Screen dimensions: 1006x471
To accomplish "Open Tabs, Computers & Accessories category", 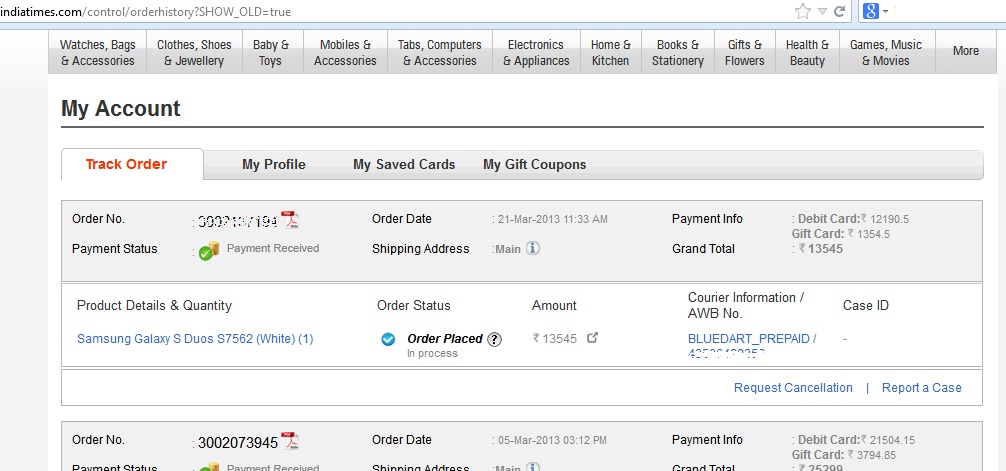I will click(439, 53).
